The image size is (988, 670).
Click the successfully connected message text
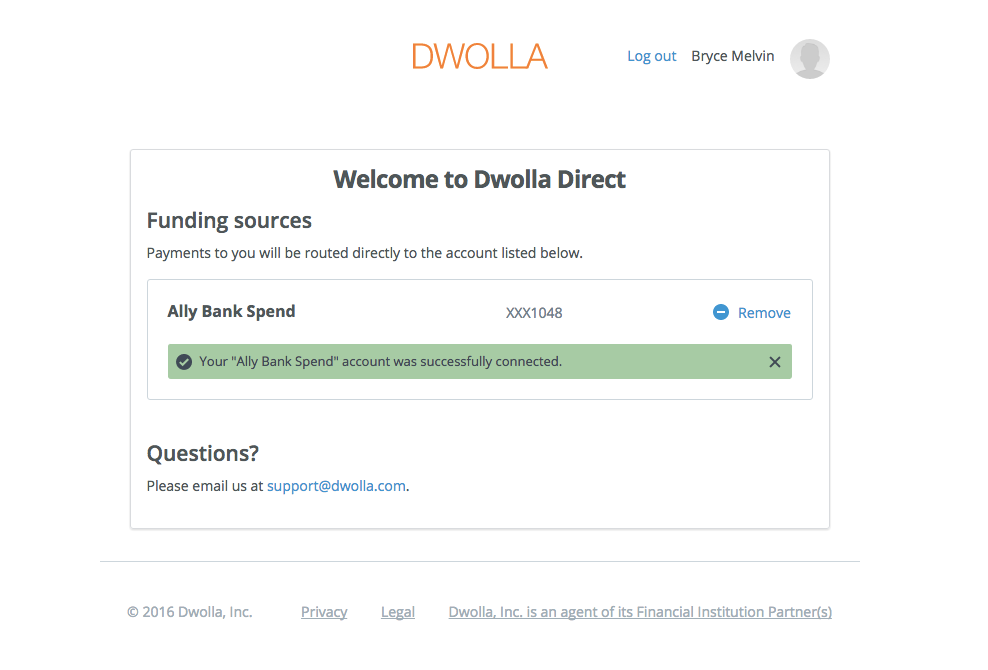click(x=380, y=361)
